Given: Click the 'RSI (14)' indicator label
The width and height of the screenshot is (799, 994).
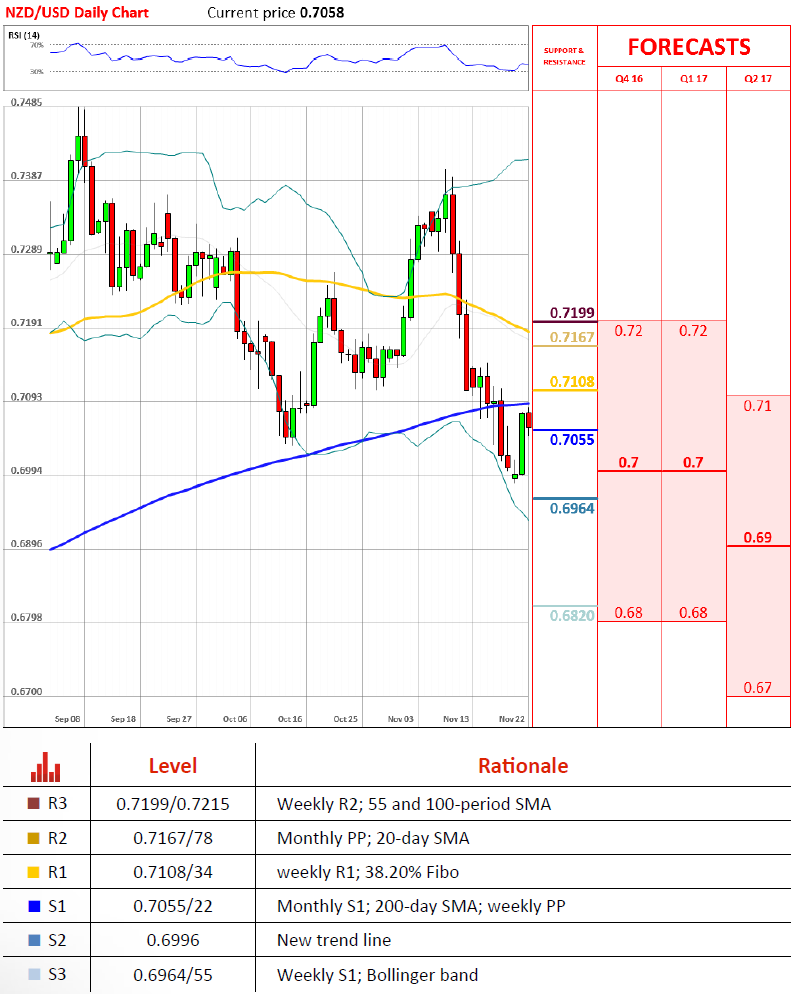Looking at the screenshot, I should (x=24, y=35).
